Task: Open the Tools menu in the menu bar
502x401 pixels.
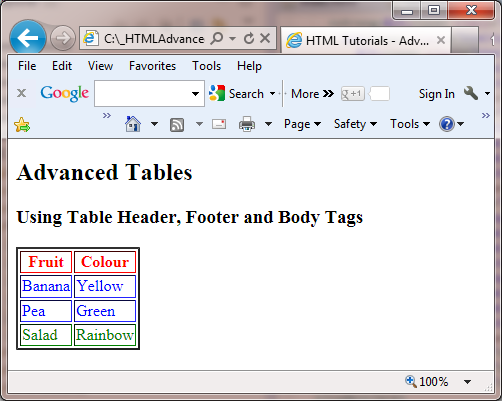Action: (x=206, y=66)
